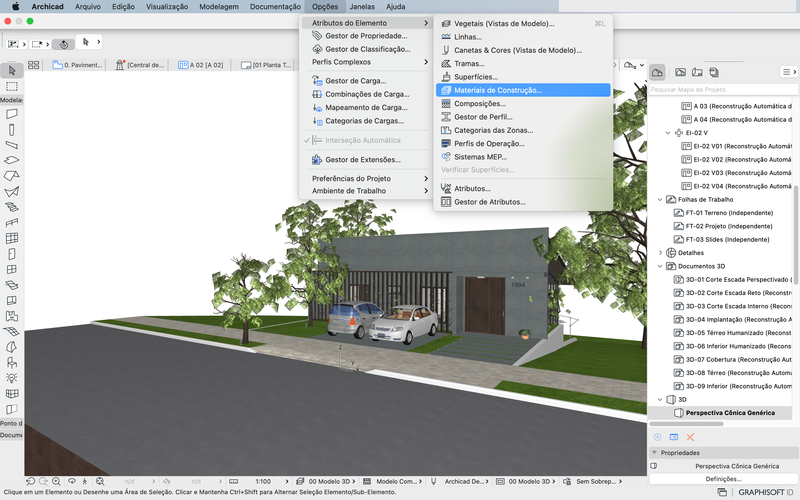This screenshot has height=500, width=800.
Task: Toggle the Project Map navigator button
Action: (657, 72)
